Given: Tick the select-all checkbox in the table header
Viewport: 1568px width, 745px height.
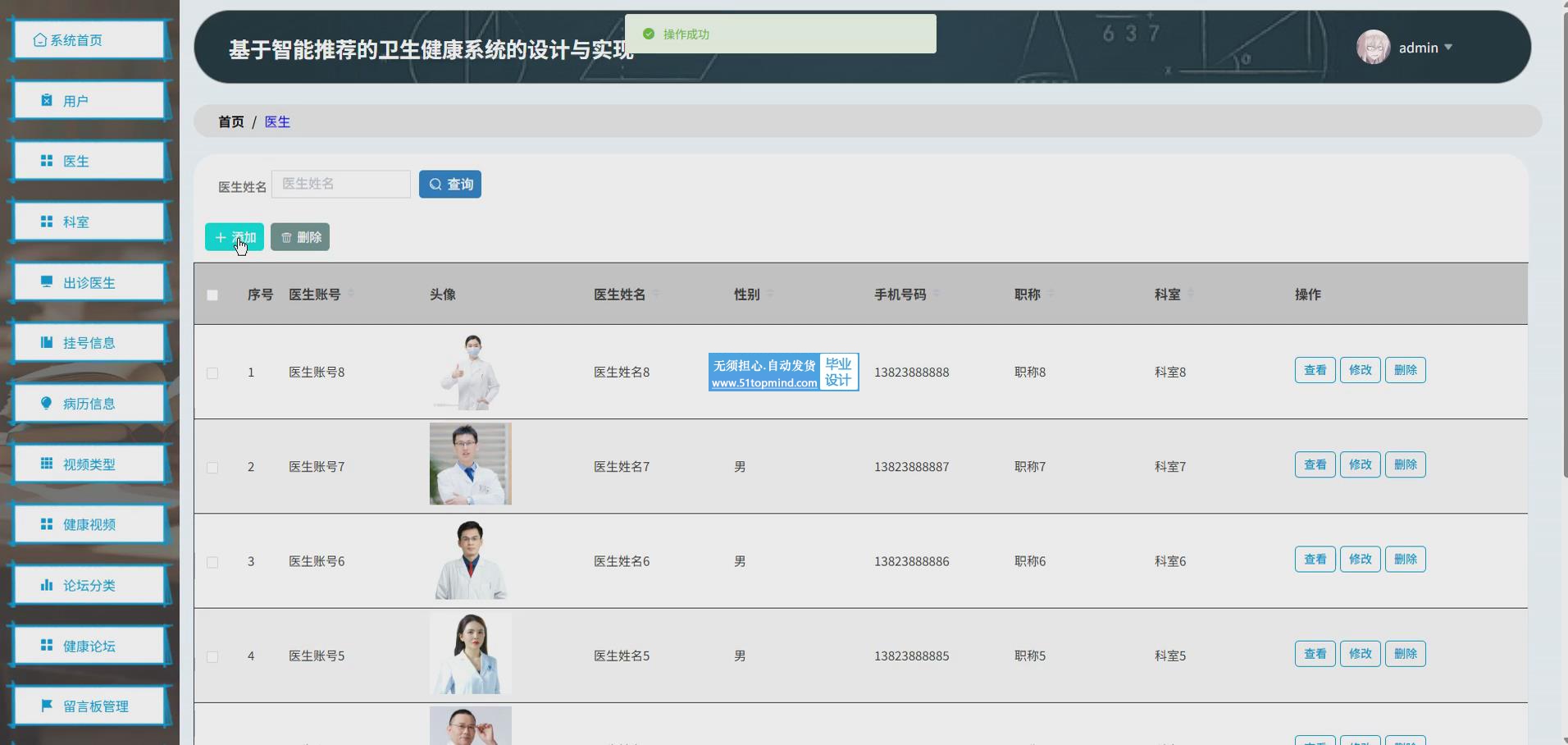Looking at the screenshot, I should 212,295.
